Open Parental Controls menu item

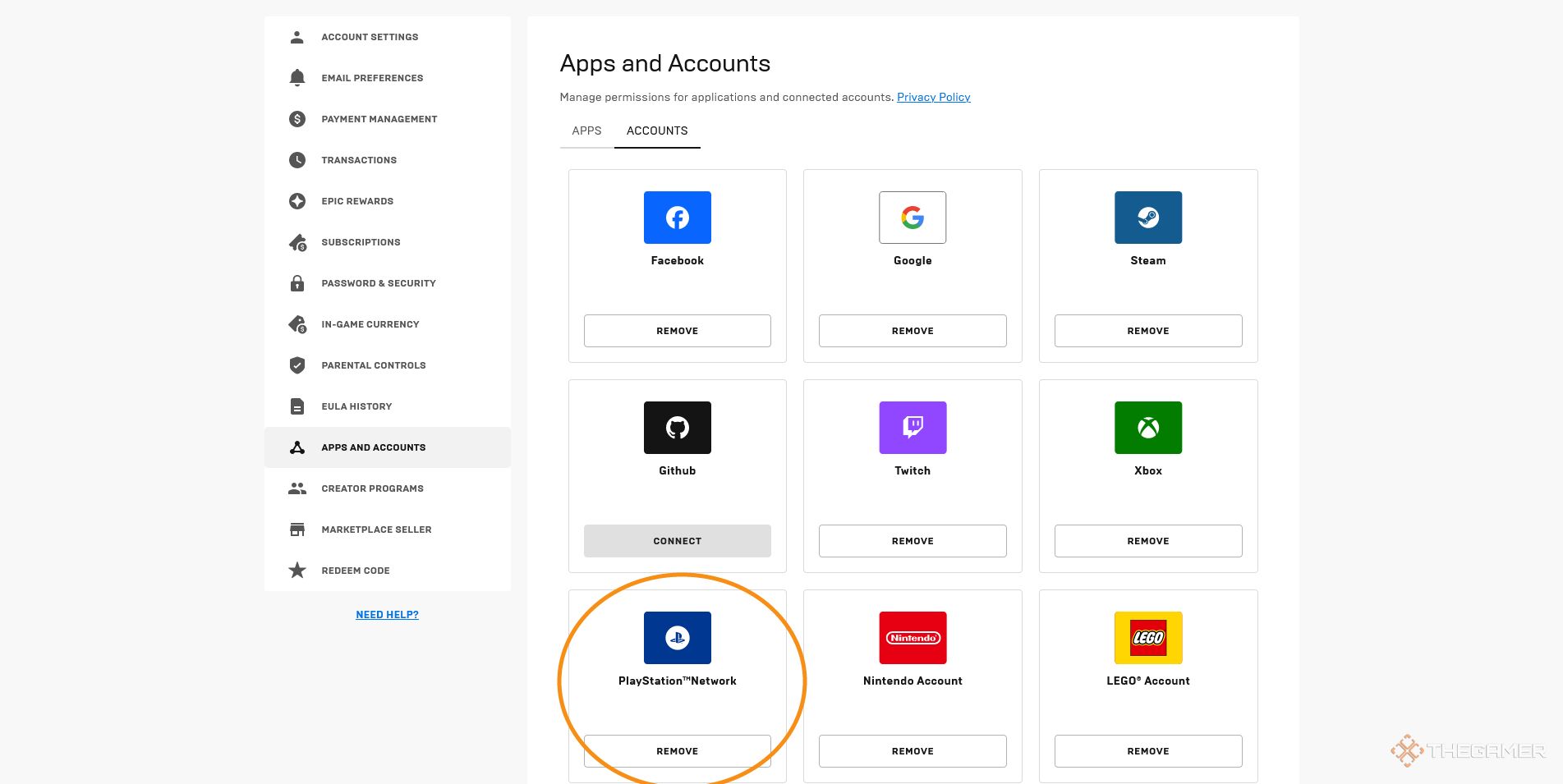click(x=388, y=365)
